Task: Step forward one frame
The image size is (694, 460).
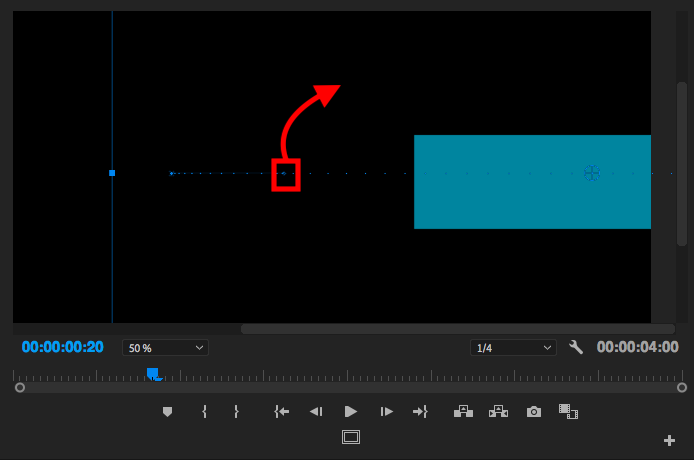Action: point(386,412)
